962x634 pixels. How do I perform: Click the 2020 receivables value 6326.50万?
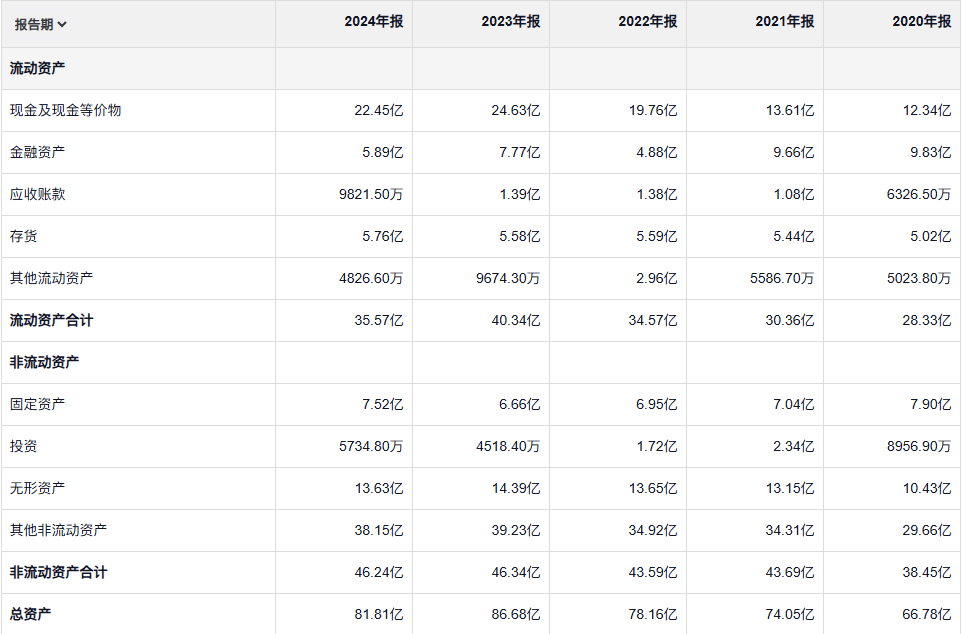(x=918, y=194)
